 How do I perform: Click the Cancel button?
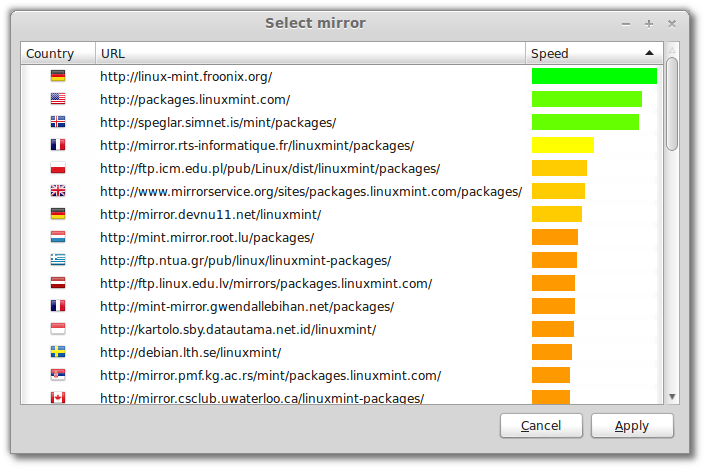541,425
